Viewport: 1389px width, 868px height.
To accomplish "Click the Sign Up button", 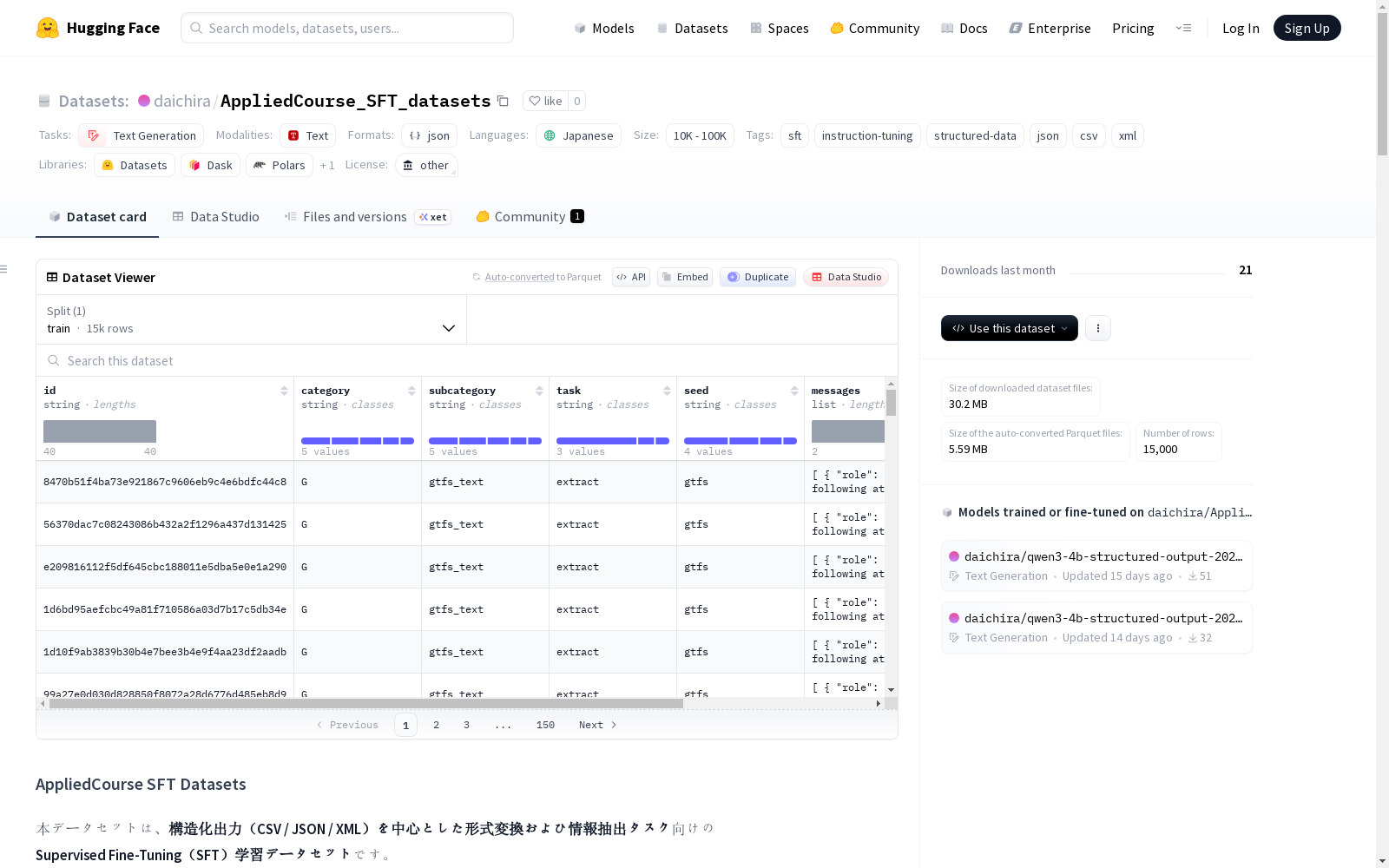I will coord(1307,28).
